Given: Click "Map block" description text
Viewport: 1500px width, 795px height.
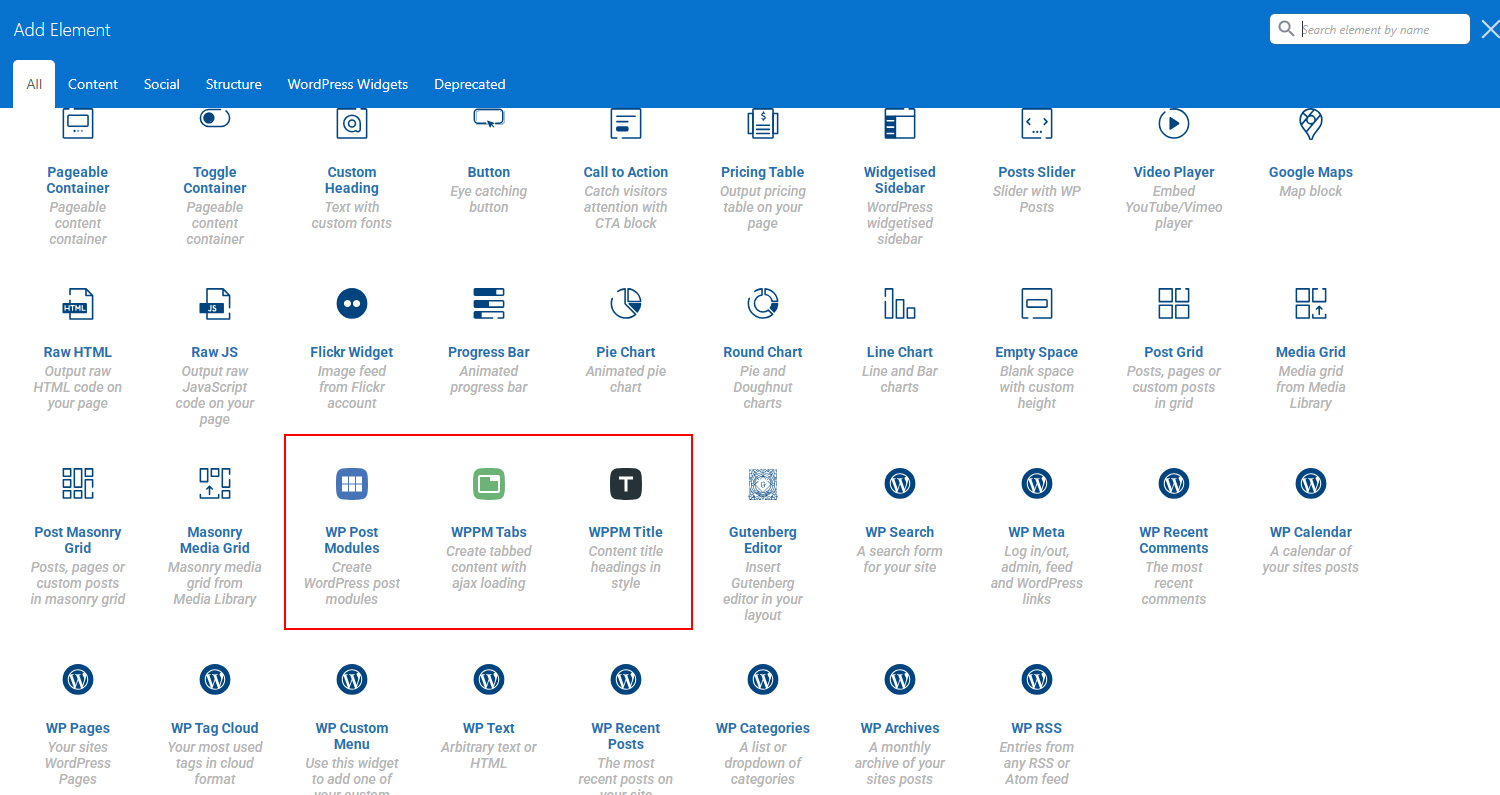Looking at the screenshot, I should (1311, 191).
